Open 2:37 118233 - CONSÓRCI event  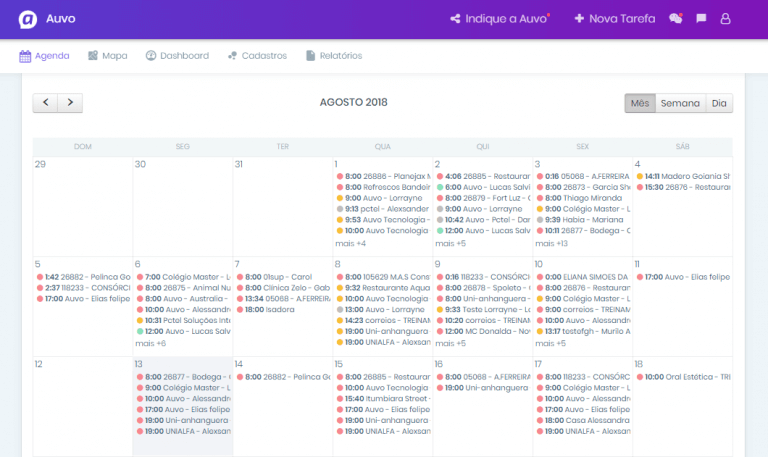tap(83, 288)
